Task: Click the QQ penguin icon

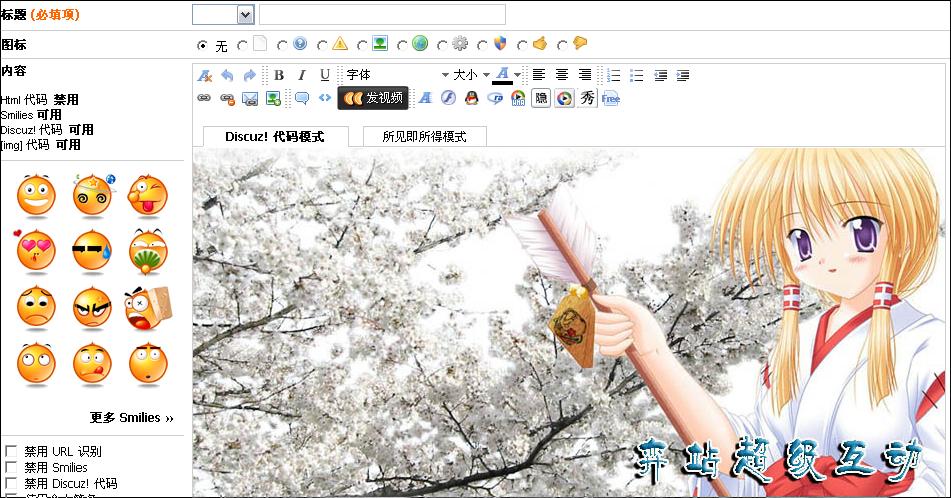Action: (472, 98)
